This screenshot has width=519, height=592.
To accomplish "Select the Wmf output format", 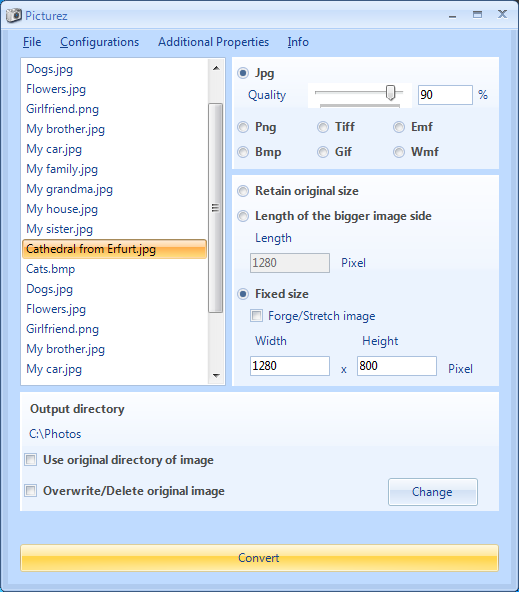I will click(x=399, y=152).
